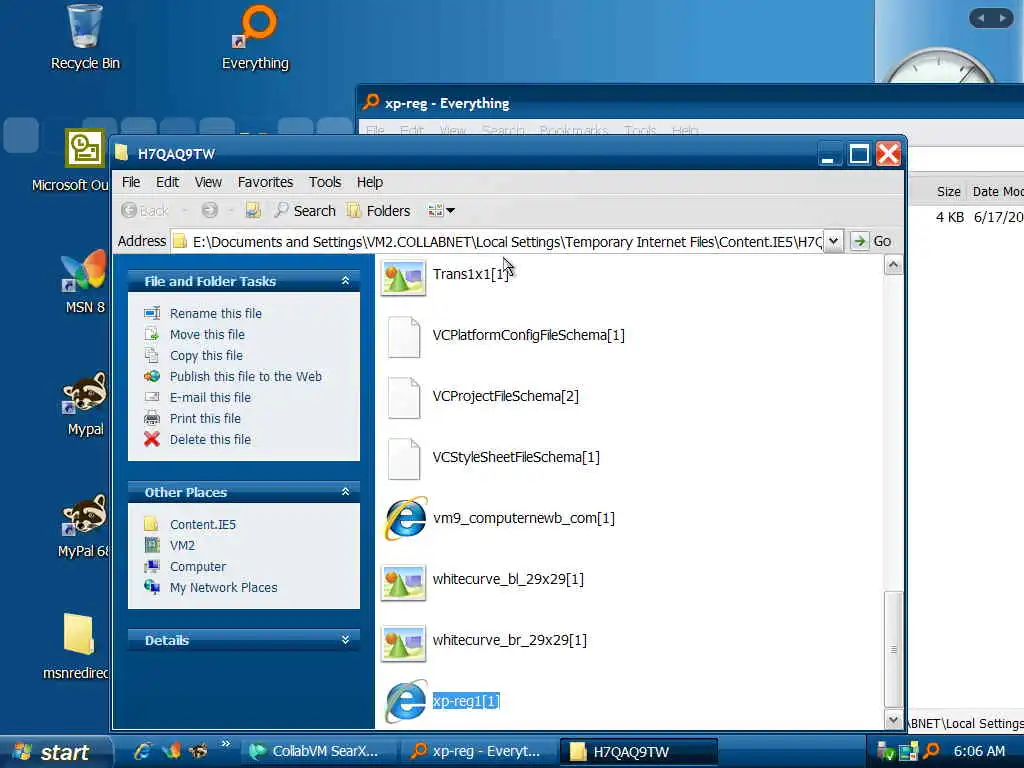Open the Edit menu in H7QAQ9TW
Image resolution: width=1024 pixels, height=768 pixels.
[167, 182]
